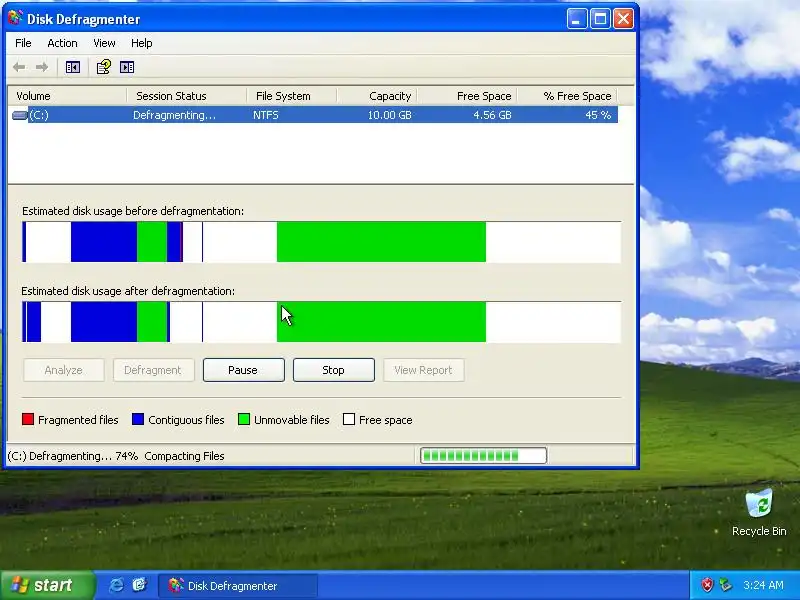Click the Stop button
800x600 pixels.
pos(334,370)
